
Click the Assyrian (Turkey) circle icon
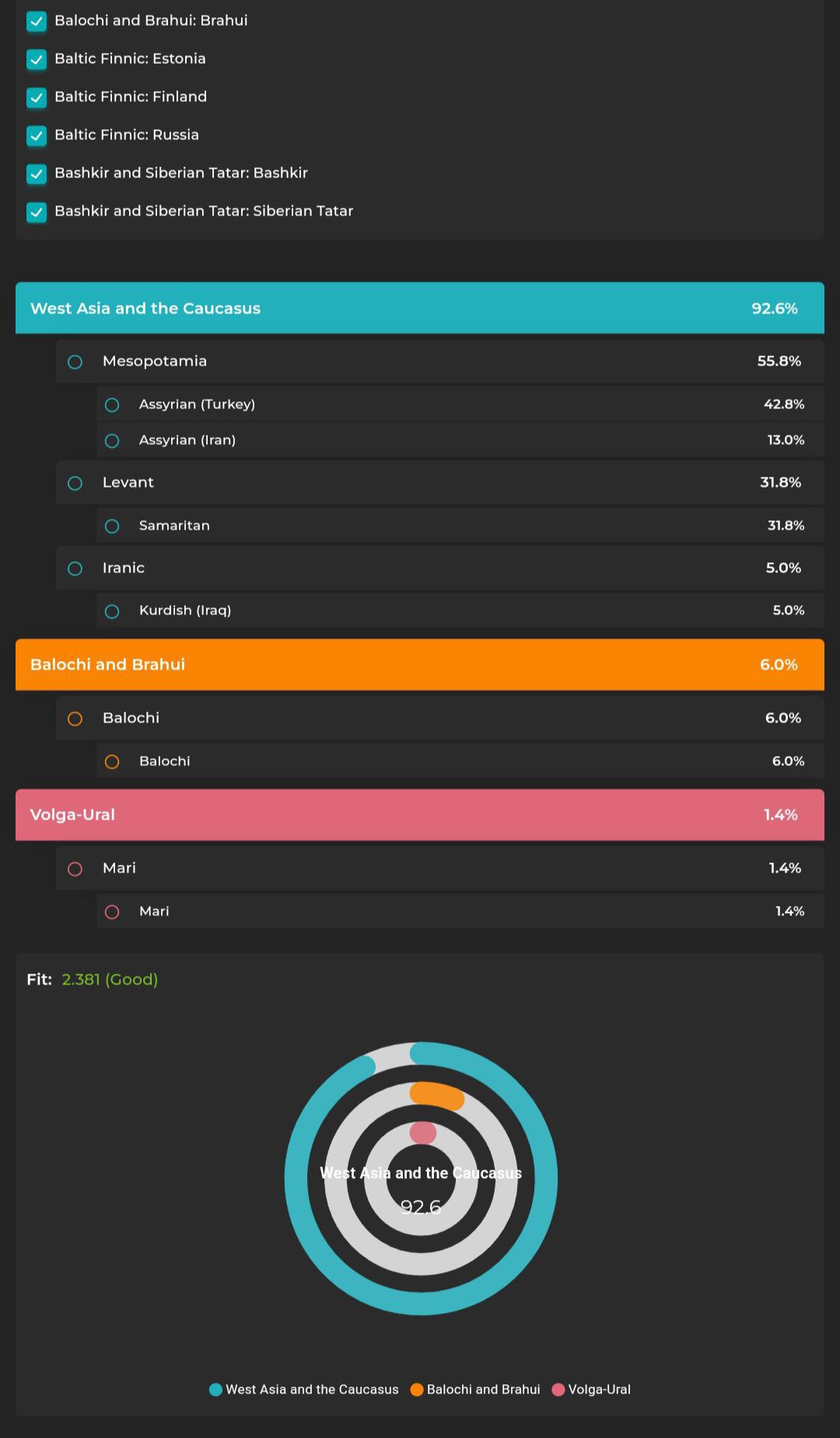pyautogui.click(x=112, y=405)
